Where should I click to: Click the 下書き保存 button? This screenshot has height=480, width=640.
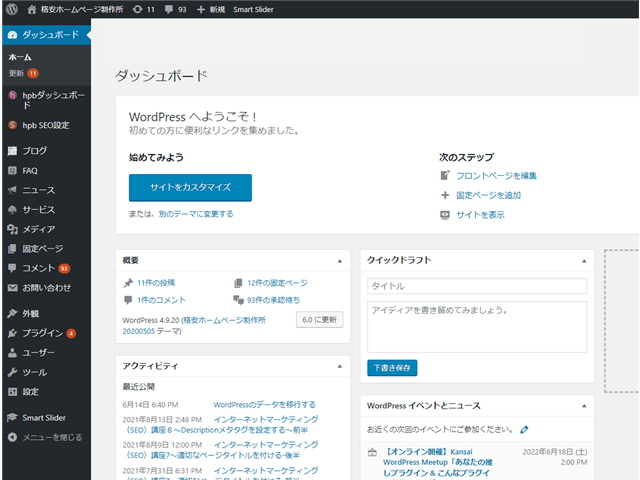pos(392,368)
